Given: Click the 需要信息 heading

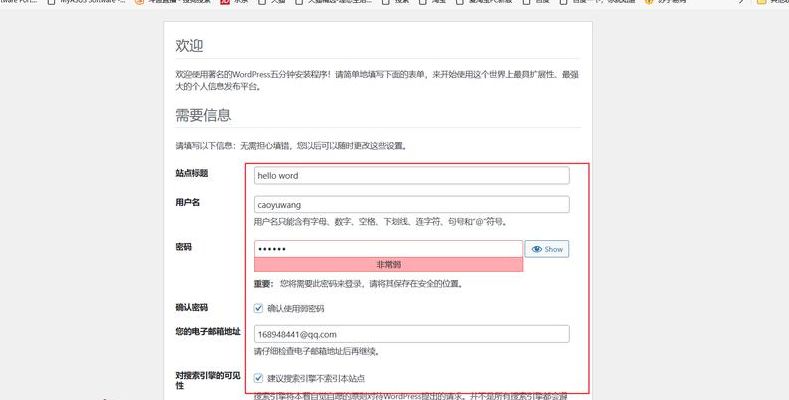Looking at the screenshot, I should [203, 115].
